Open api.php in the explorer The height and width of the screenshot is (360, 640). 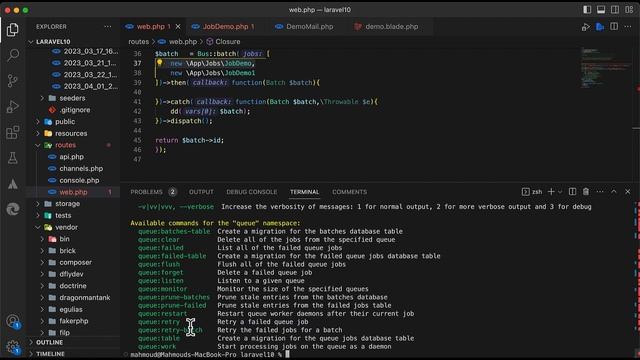coord(71,157)
